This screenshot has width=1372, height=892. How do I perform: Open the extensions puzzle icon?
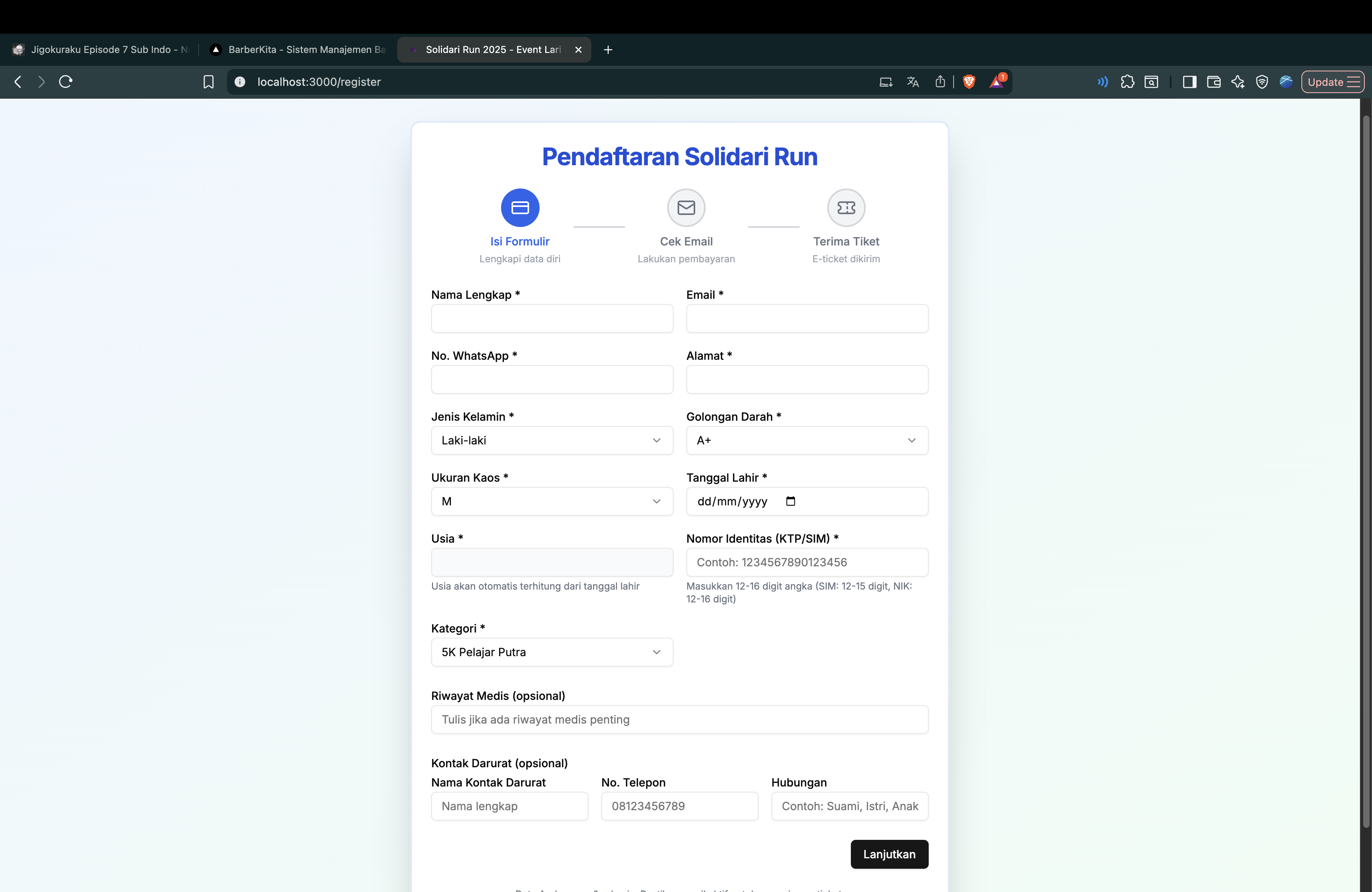1128,82
